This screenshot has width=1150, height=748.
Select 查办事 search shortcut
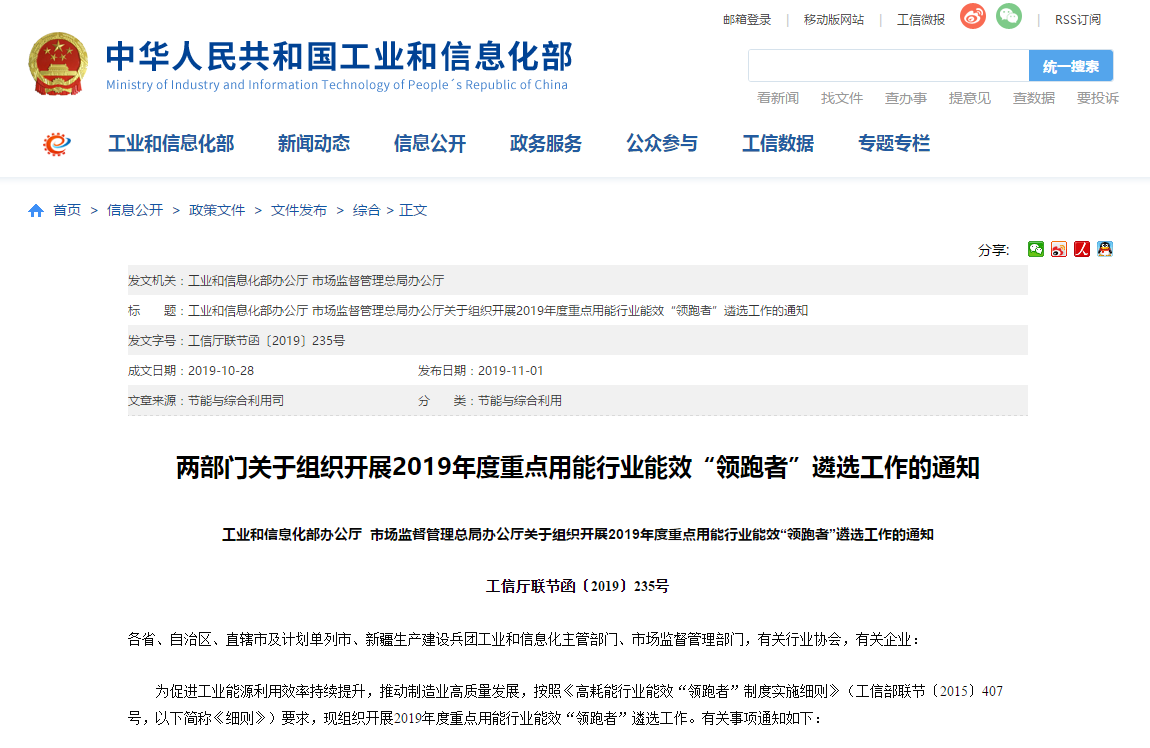pos(906,98)
